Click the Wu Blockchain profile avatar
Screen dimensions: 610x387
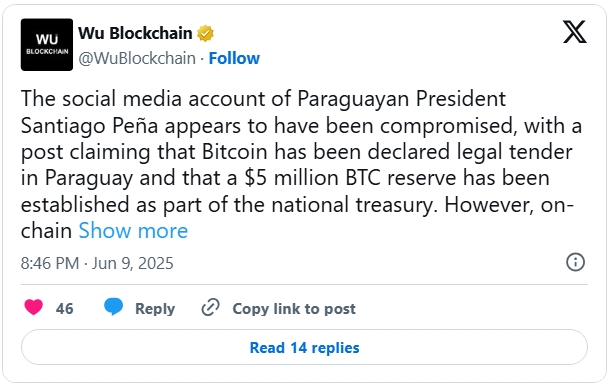point(47,45)
